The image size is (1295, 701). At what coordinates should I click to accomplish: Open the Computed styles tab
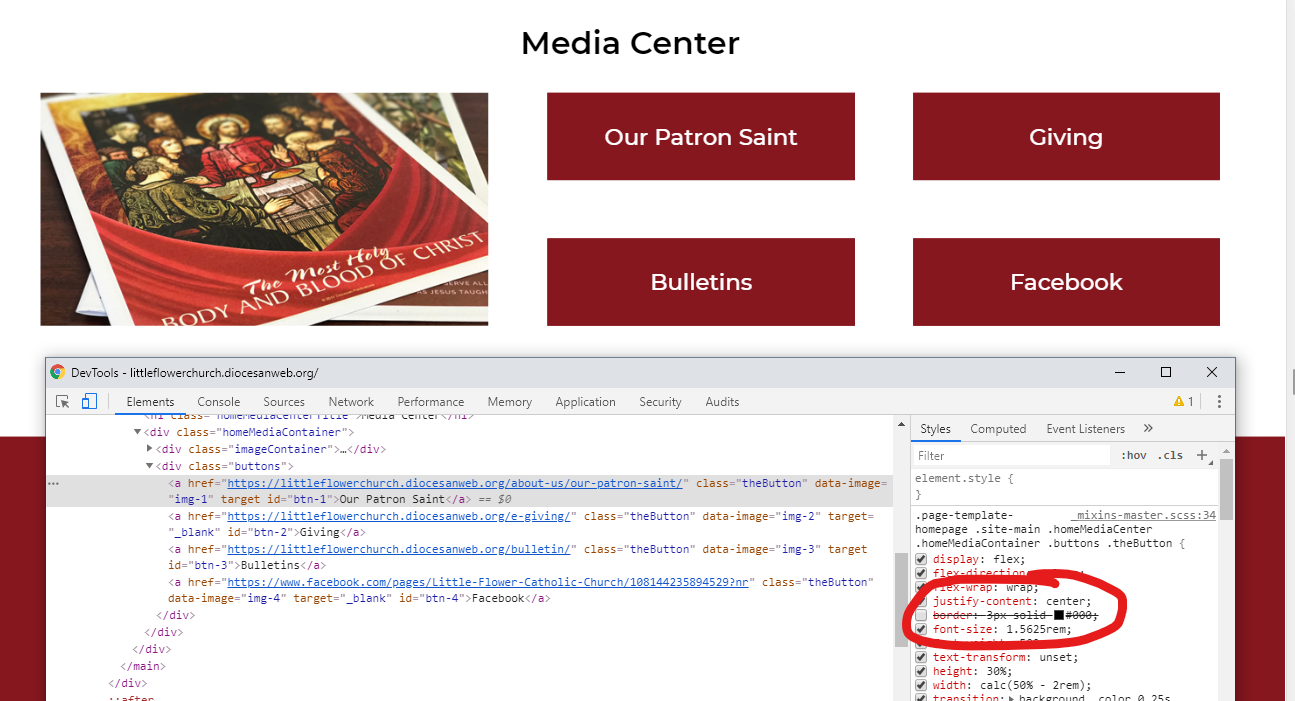(x=997, y=429)
